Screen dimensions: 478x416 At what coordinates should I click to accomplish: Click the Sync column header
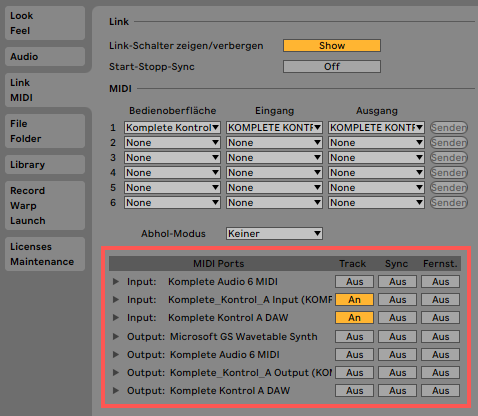(x=396, y=264)
